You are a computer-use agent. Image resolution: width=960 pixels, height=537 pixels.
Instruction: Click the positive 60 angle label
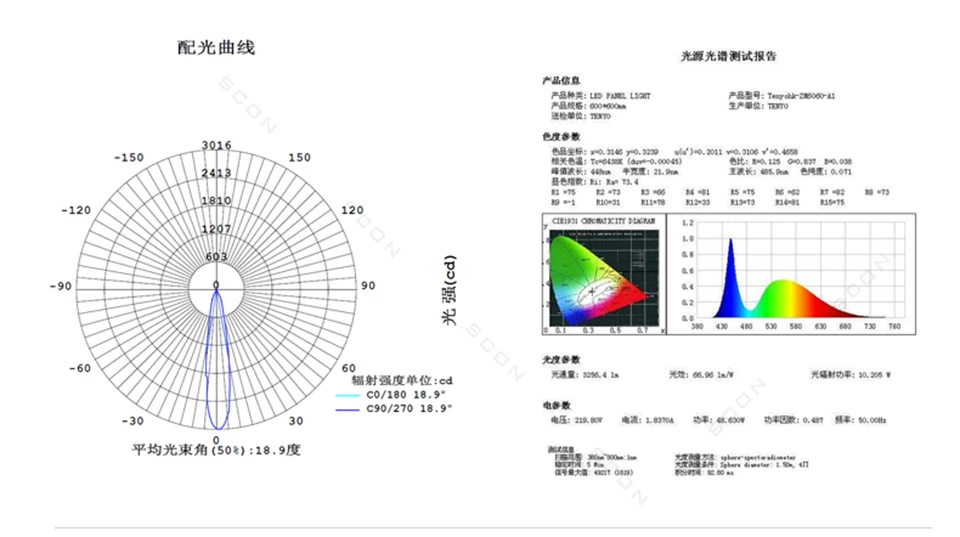(x=348, y=368)
